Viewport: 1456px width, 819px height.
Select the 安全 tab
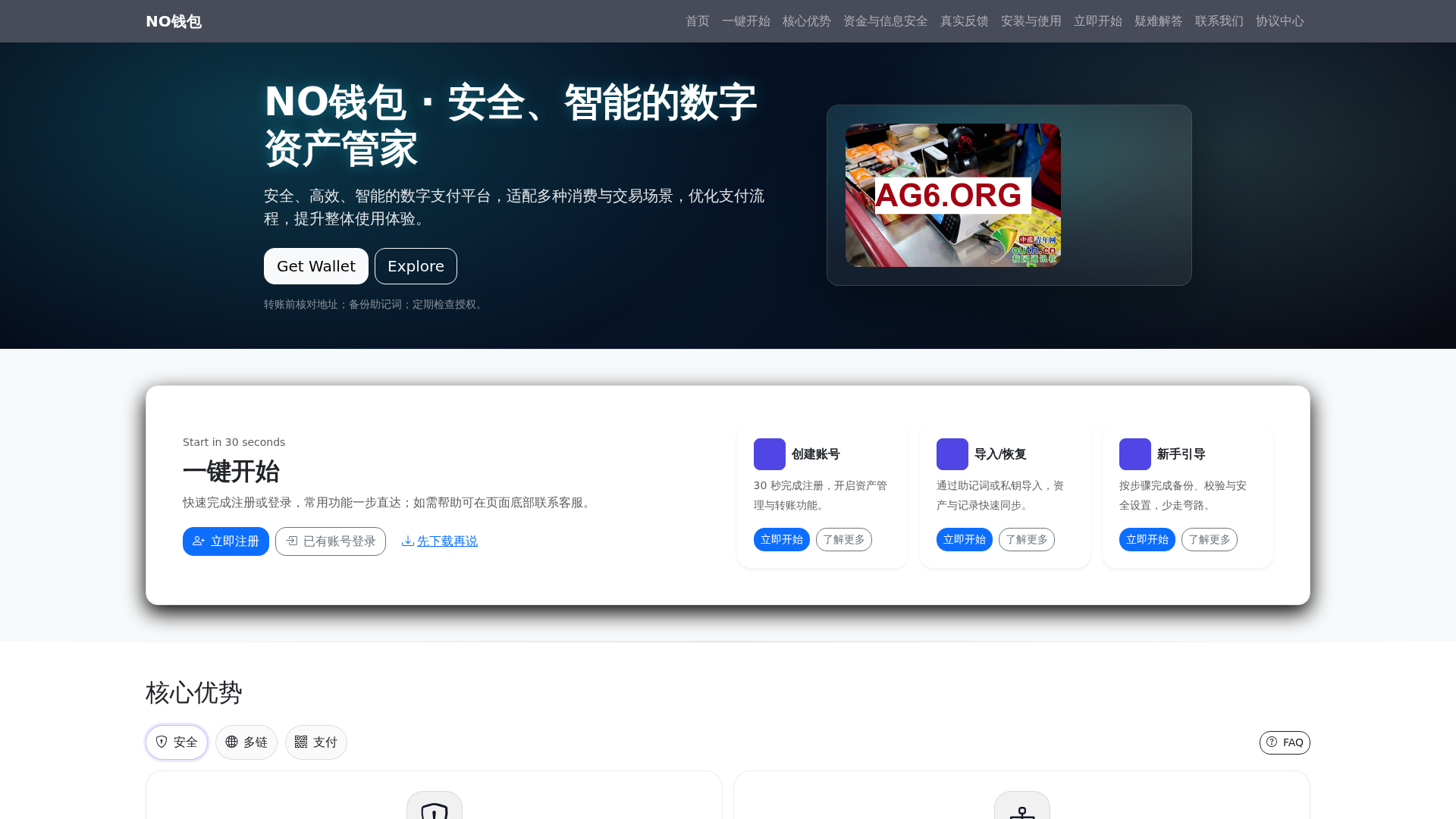click(177, 742)
